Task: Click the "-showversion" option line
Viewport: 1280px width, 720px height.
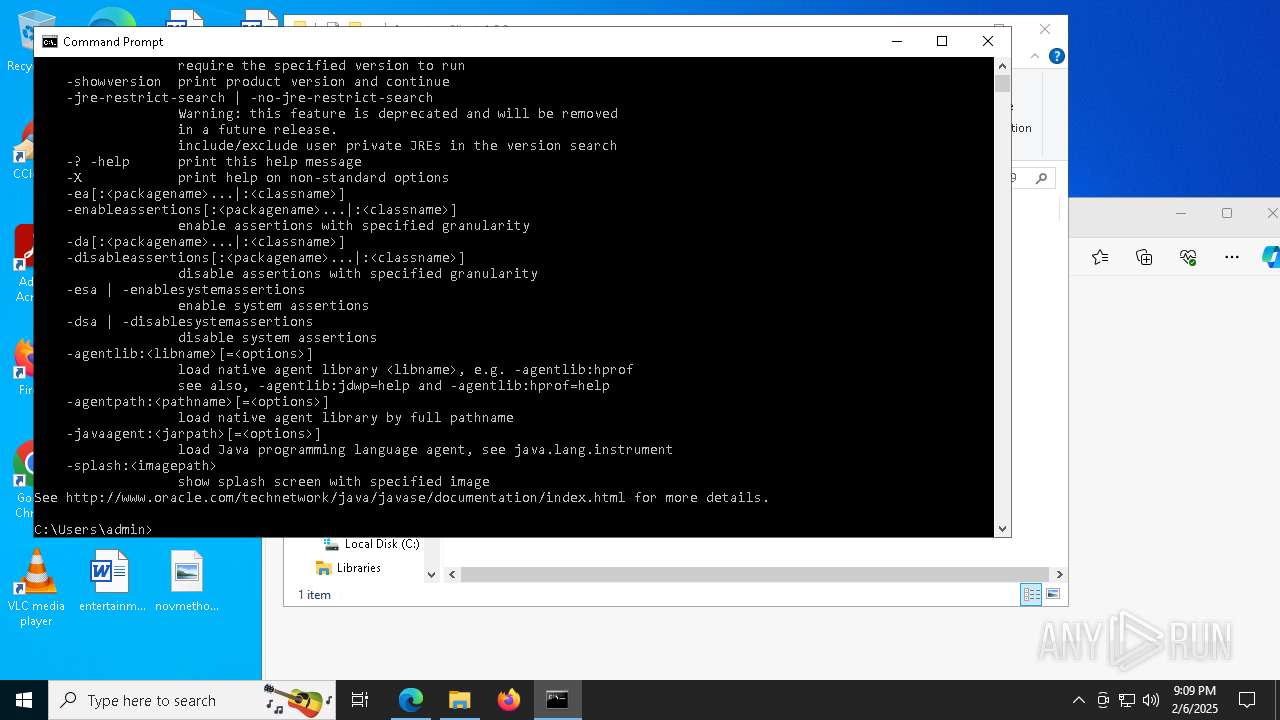Action: tap(258, 81)
